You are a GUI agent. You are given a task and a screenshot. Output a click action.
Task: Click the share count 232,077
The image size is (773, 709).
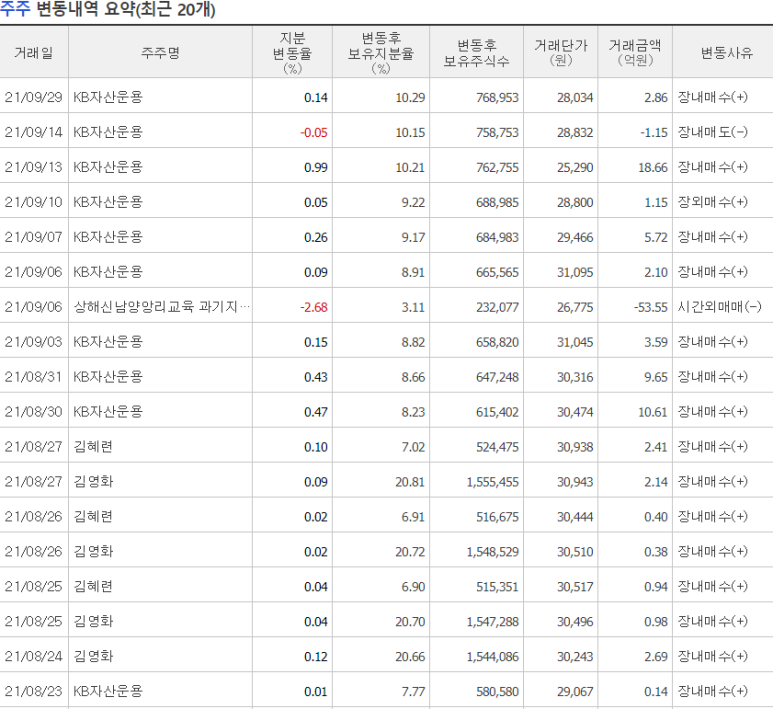[x=497, y=307]
